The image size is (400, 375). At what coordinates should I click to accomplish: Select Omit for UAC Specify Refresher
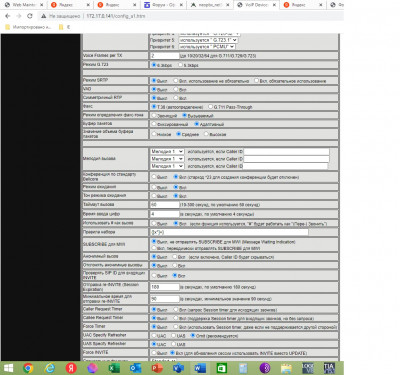click(x=193, y=335)
